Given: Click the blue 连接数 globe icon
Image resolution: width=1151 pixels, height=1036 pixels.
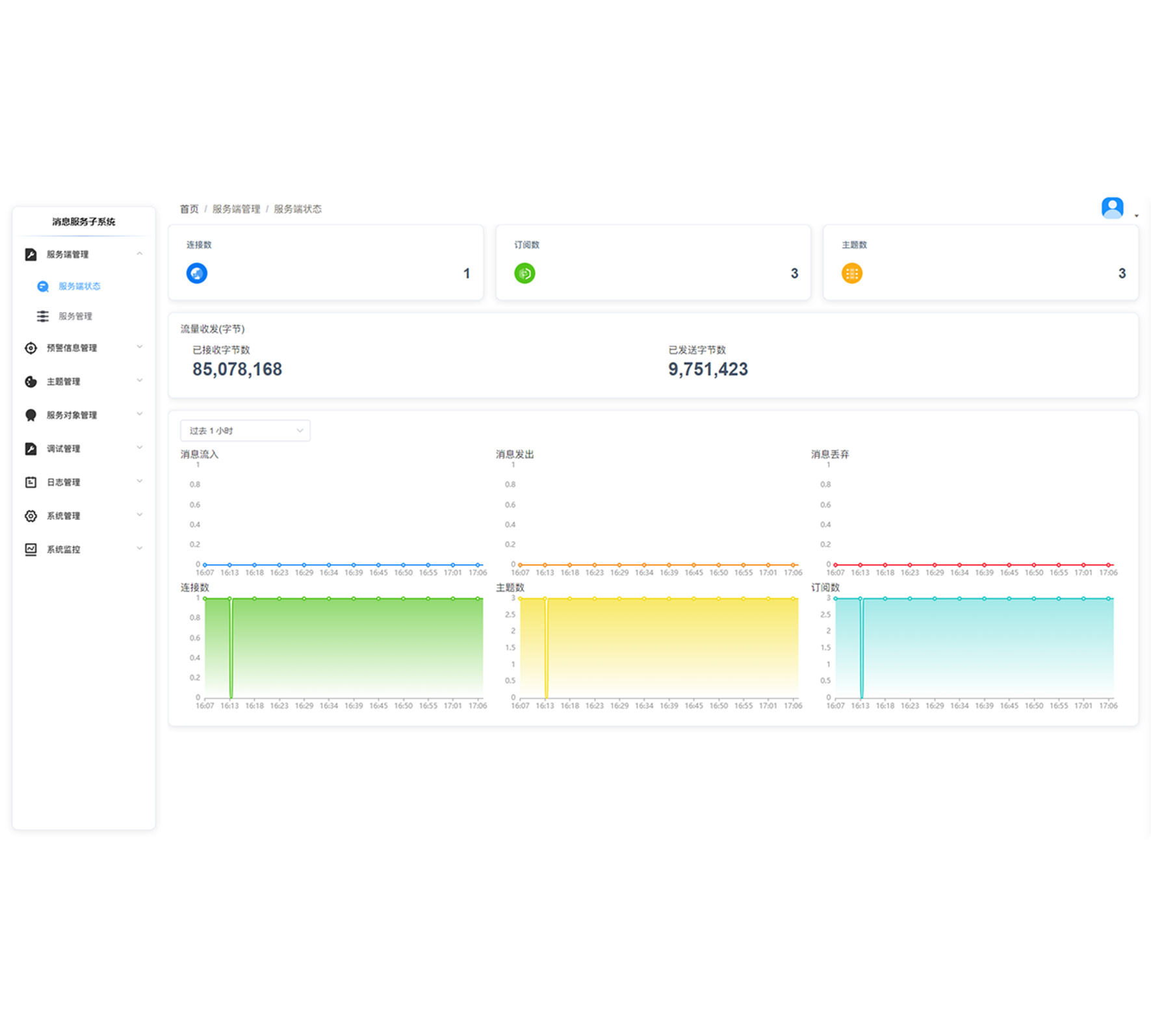Looking at the screenshot, I should pos(197,273).
